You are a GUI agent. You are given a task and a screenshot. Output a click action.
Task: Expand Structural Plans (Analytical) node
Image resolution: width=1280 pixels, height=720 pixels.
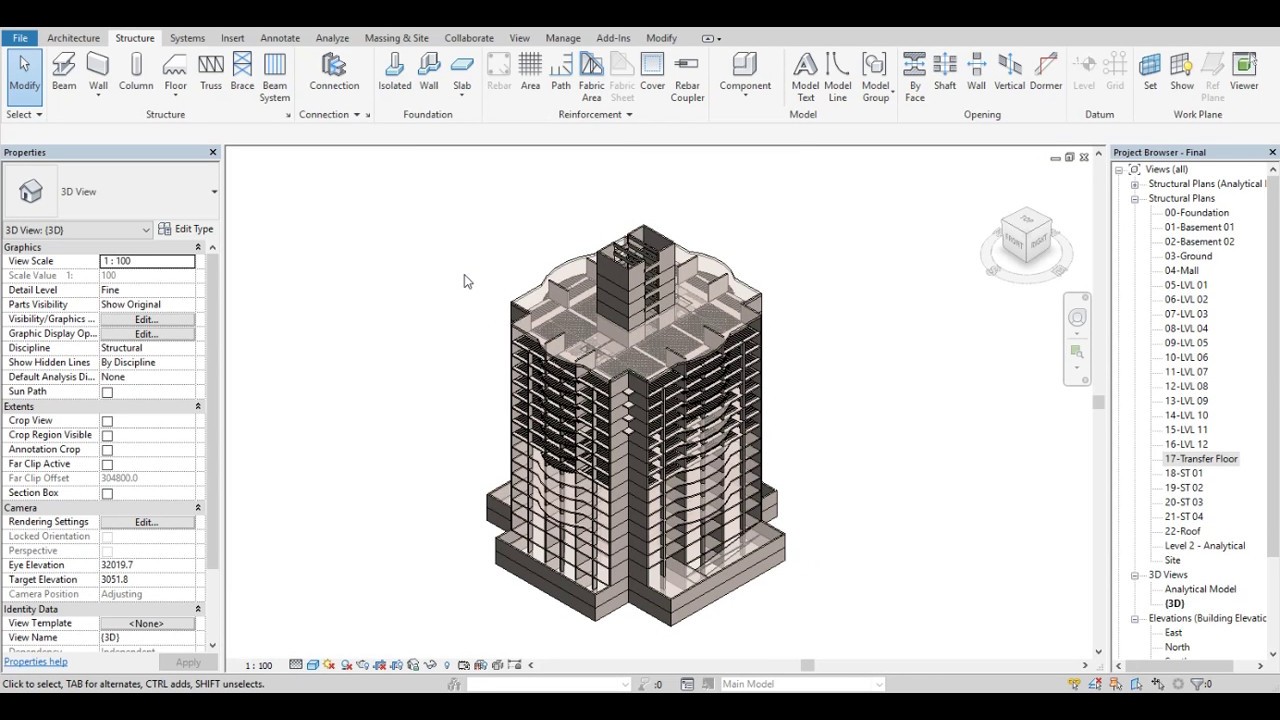[1135, 184]
